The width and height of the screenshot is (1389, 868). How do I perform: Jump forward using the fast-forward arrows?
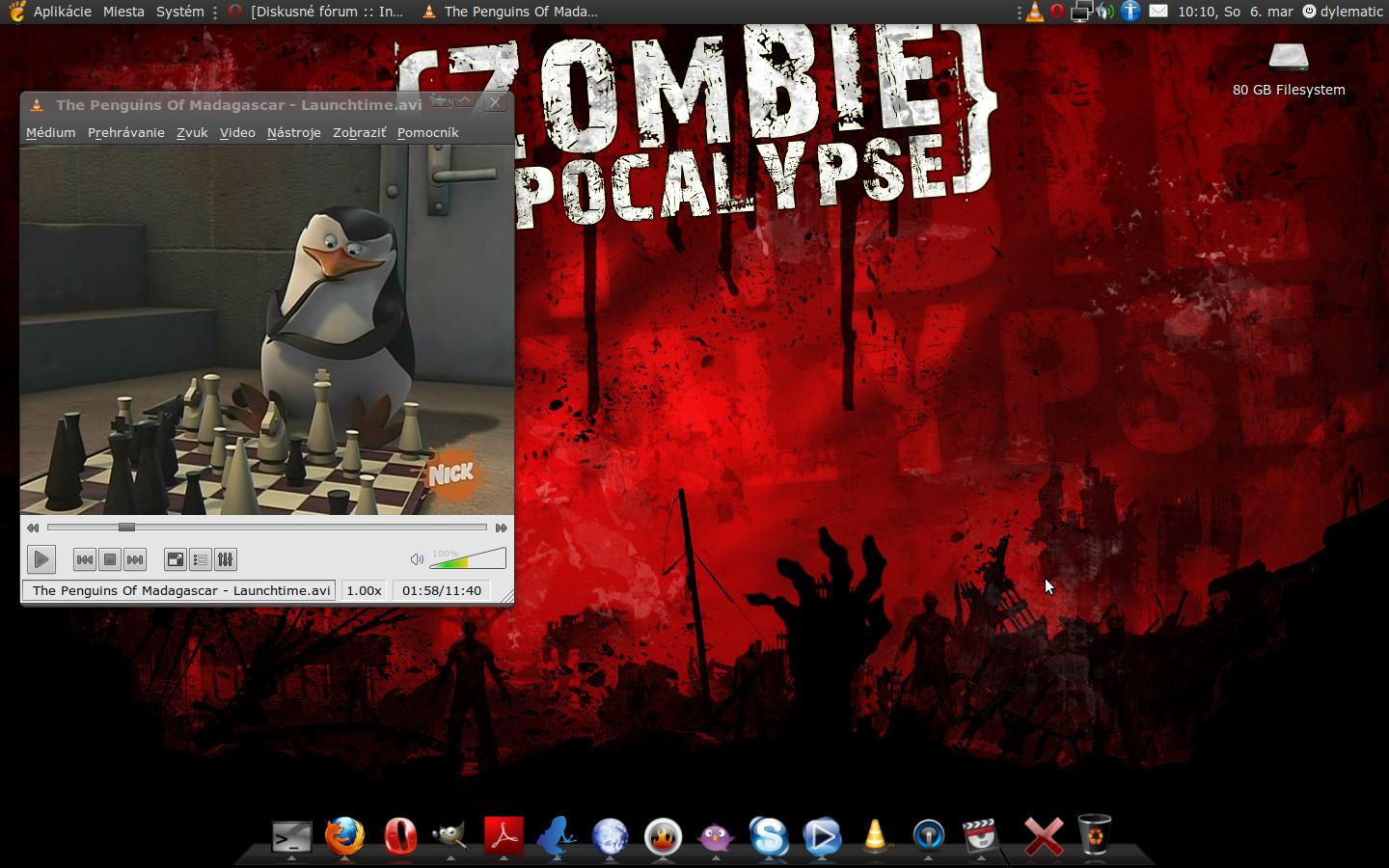(501, 528)
